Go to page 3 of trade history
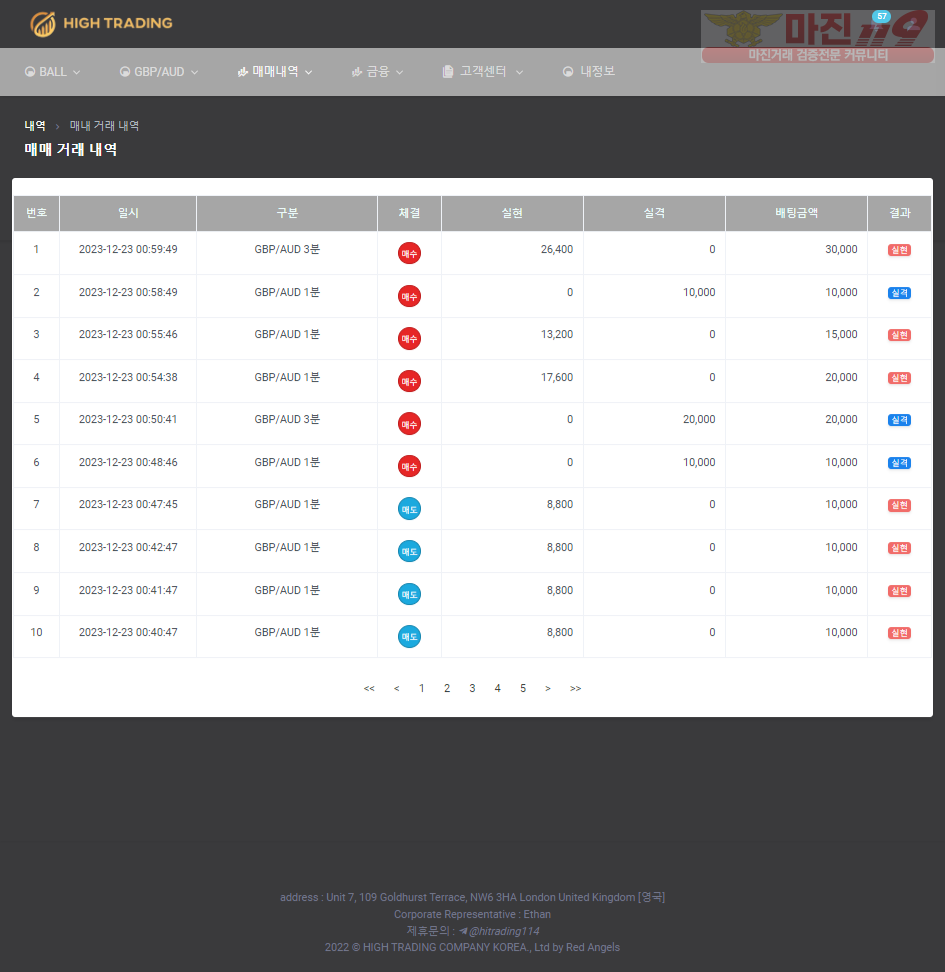945x972 pixels. pos(472,688)
